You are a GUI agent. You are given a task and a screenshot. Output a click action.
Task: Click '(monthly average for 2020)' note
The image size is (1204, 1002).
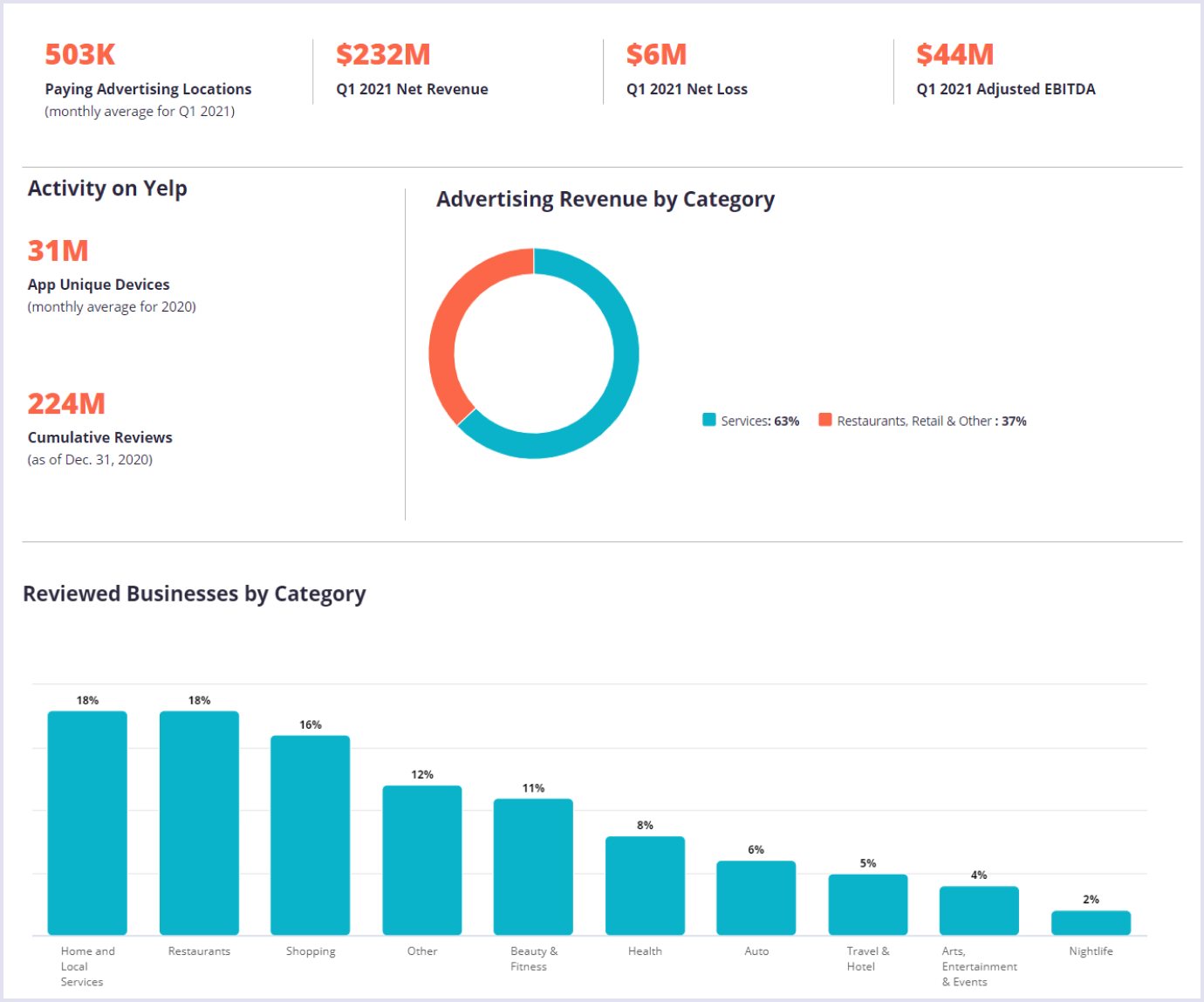tap(112, 306)
